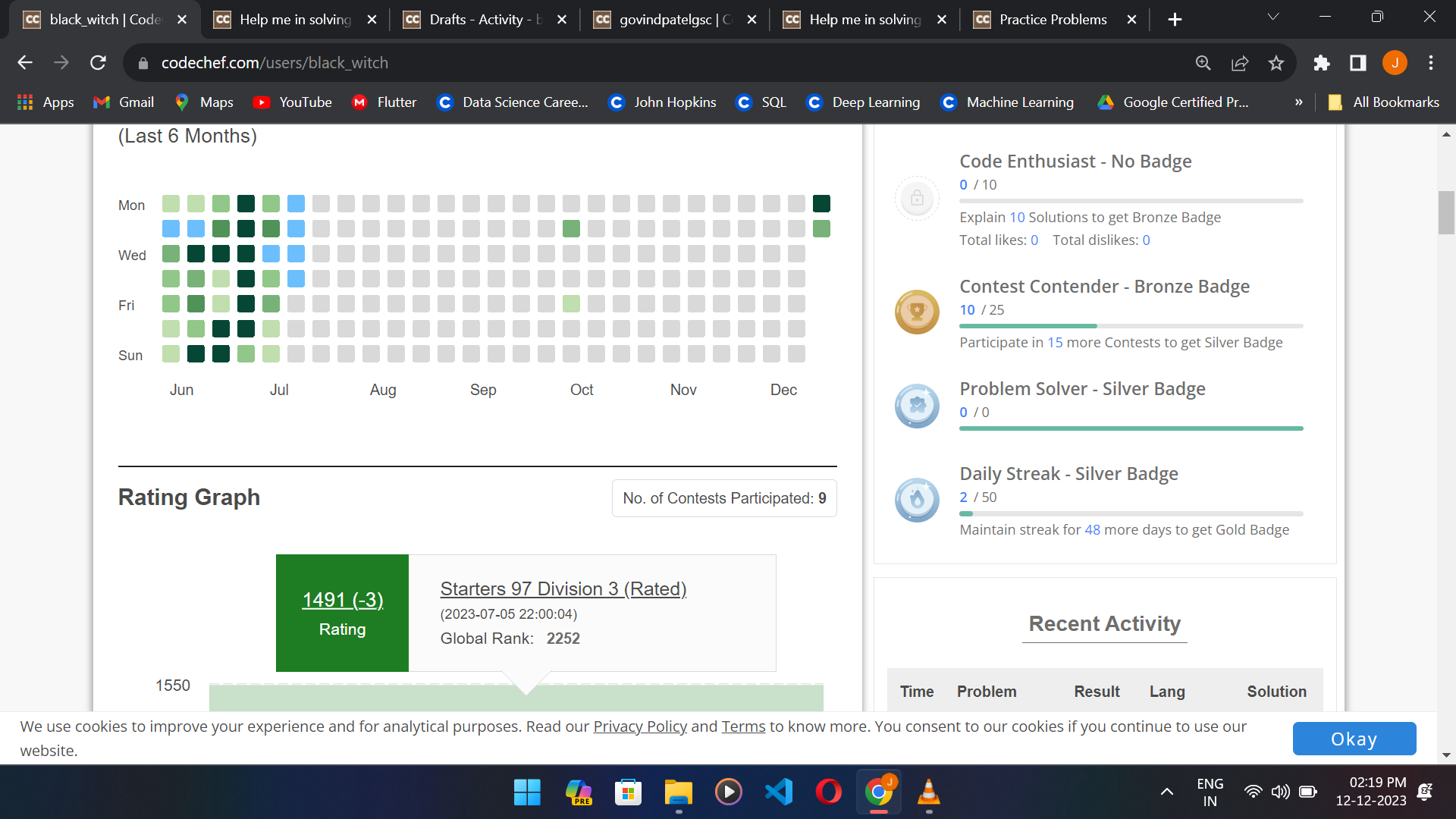Toggle Chrome side panel button

tap(1358, 63)
